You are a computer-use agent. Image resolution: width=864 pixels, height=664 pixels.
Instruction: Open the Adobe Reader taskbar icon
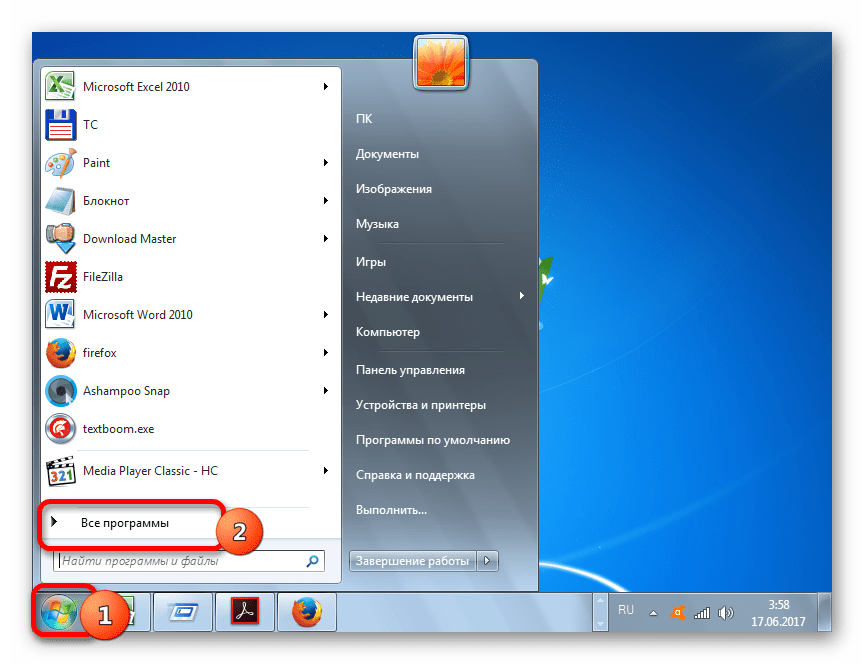245,612
